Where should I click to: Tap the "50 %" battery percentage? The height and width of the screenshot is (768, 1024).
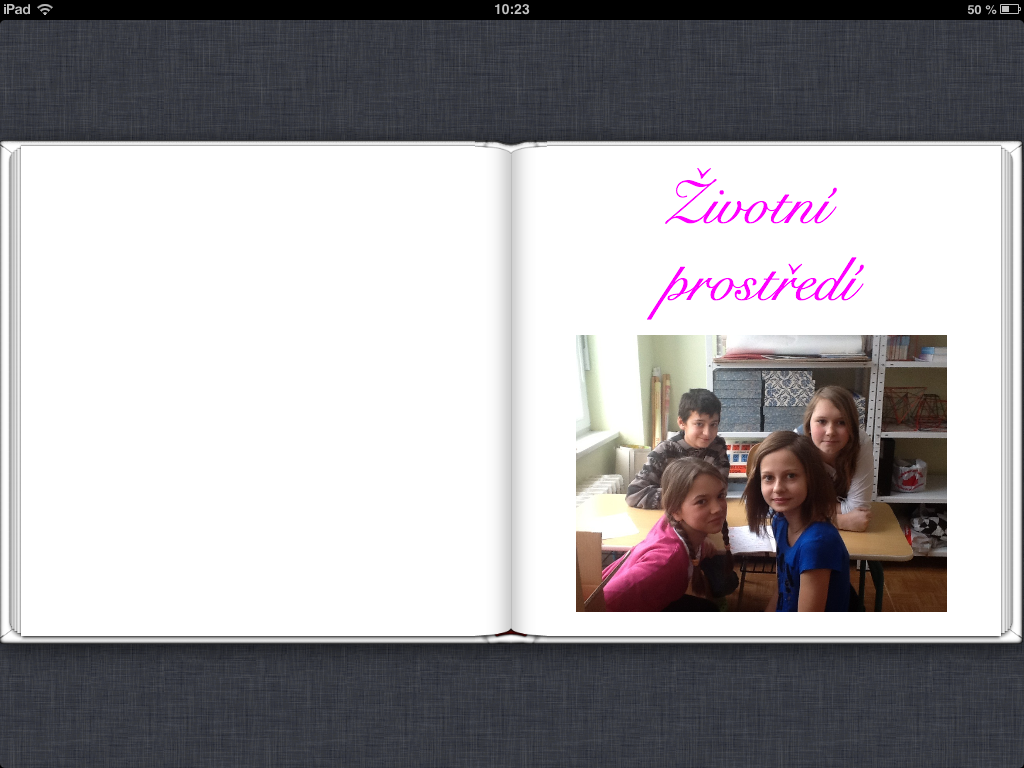[981, 9]
